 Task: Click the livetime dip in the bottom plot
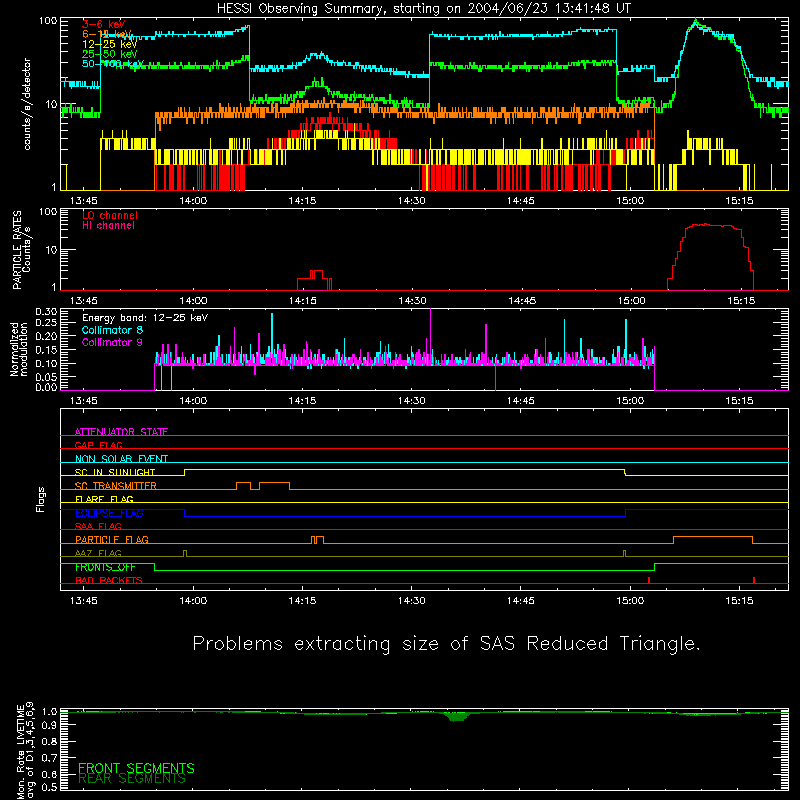coord(458,716)
